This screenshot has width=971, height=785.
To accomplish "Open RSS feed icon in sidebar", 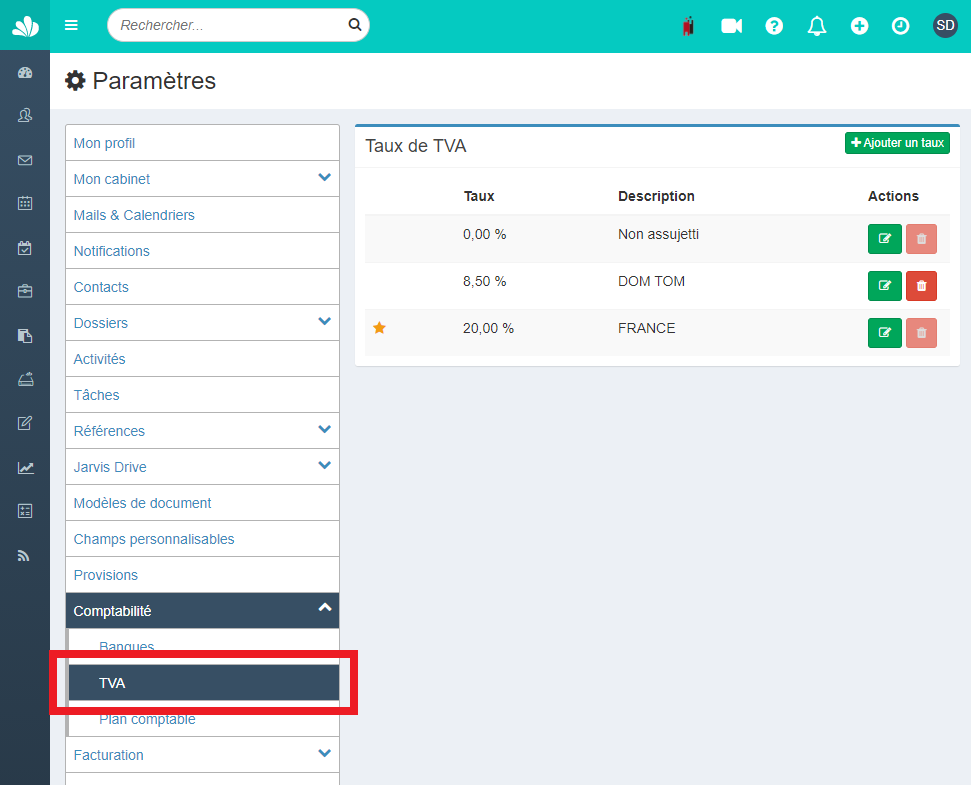I will (24, 556).
